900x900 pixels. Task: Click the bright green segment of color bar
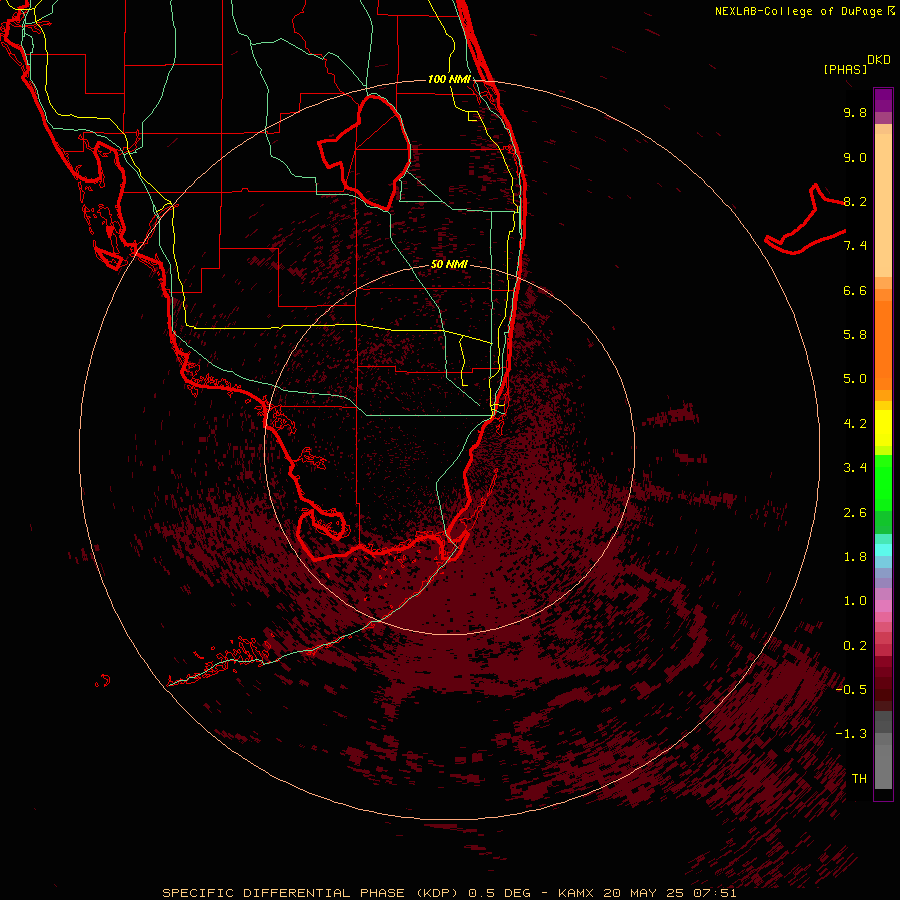pyautogui.click(x=883, y=482)
